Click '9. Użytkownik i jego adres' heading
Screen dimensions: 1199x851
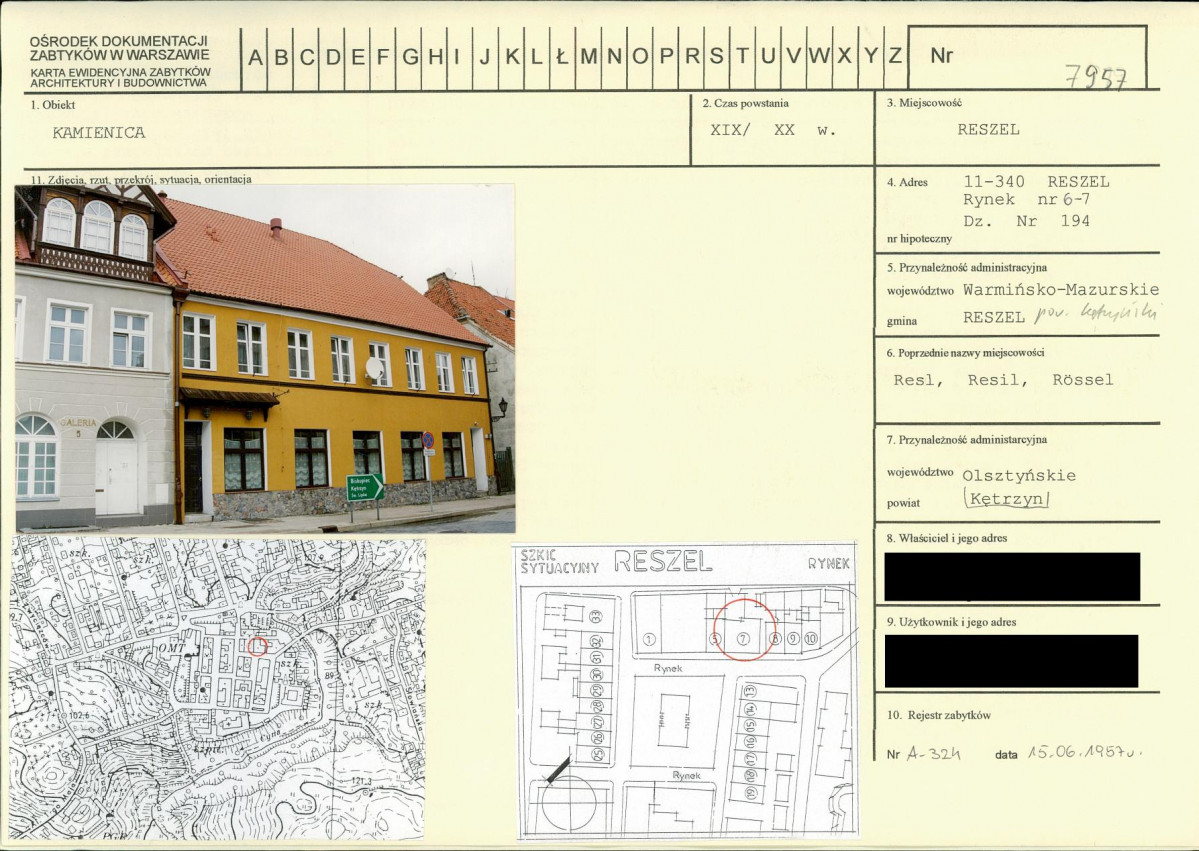[x=951, y=622]
